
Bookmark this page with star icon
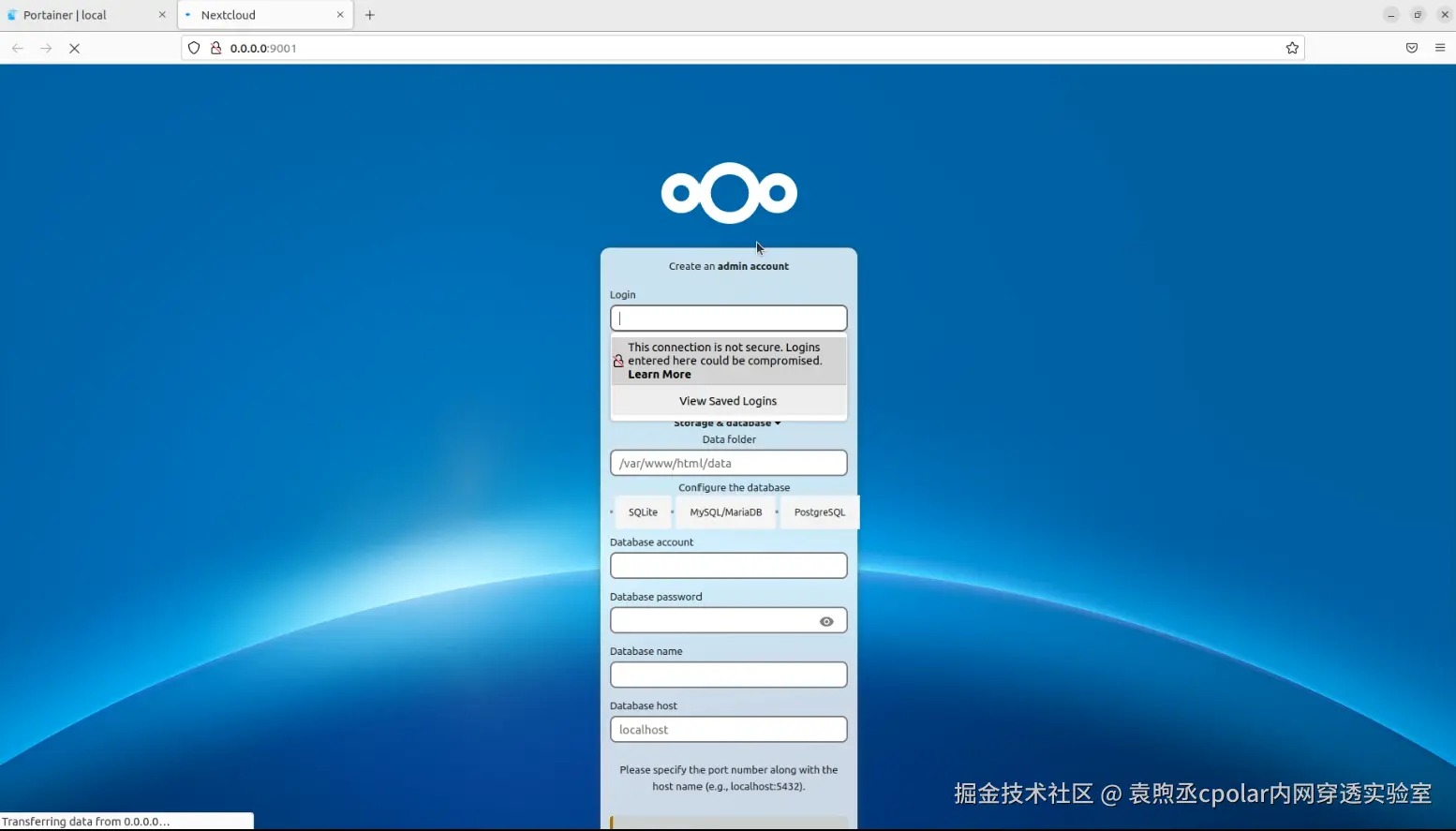pos(1292,48)
